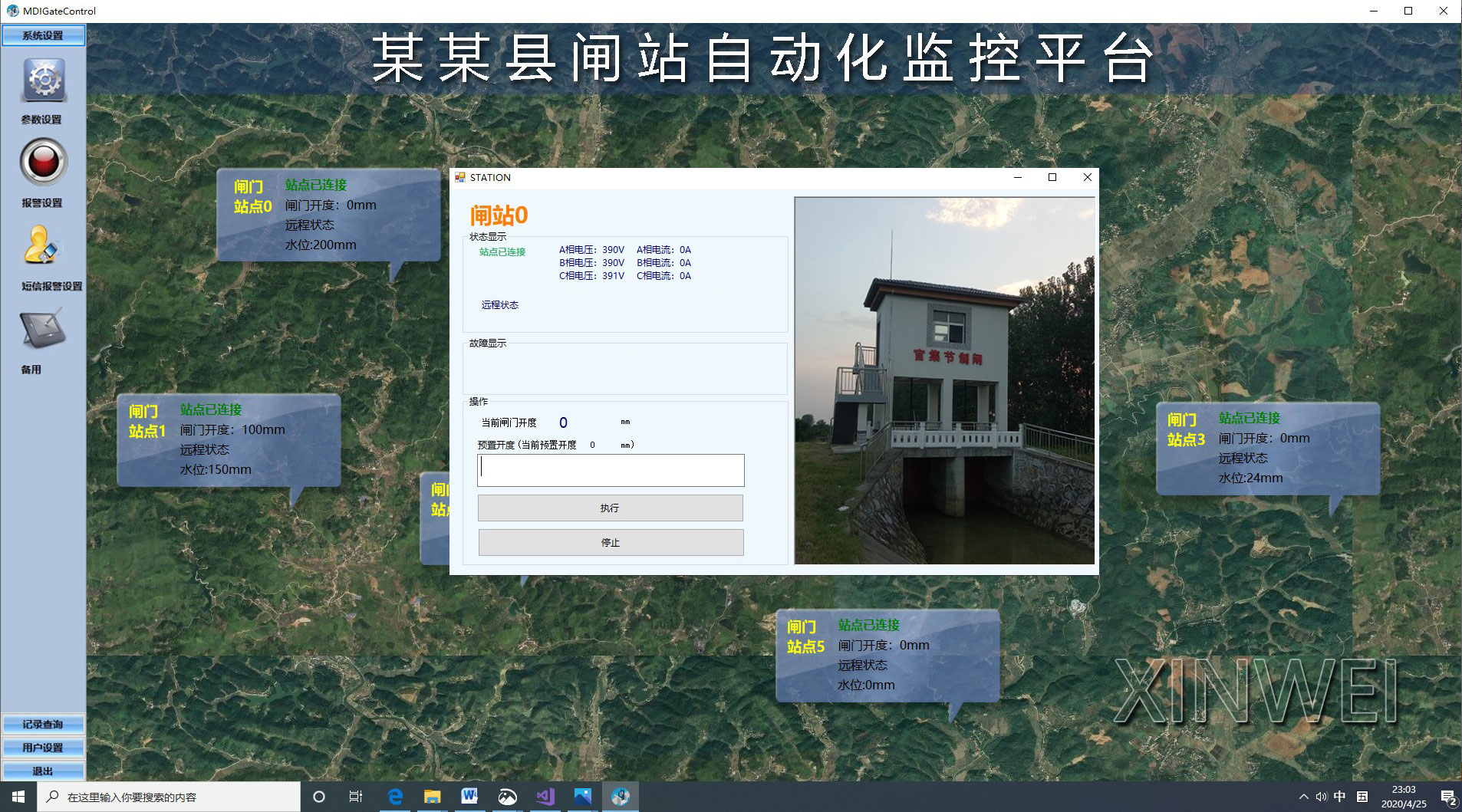The width and height of the screenshot is (1462, 812).
Task: Open Cortana circle icon in taskbar
Action: (319, 797)
